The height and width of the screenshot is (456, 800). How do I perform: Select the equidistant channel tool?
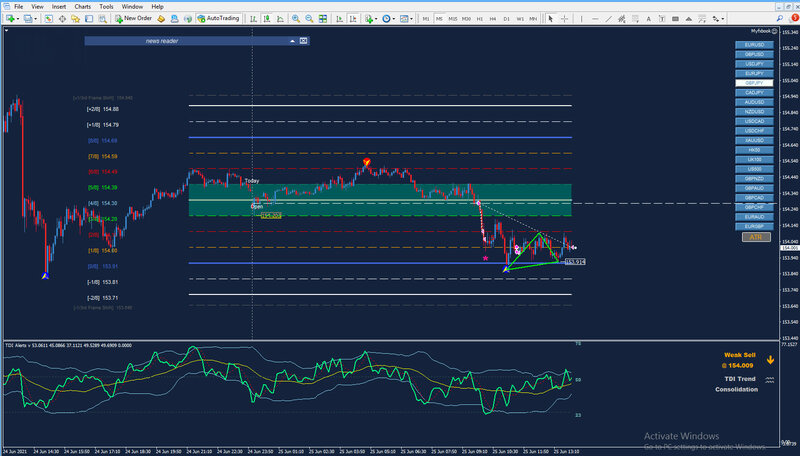pyautogui.click(x=621, y=19)
